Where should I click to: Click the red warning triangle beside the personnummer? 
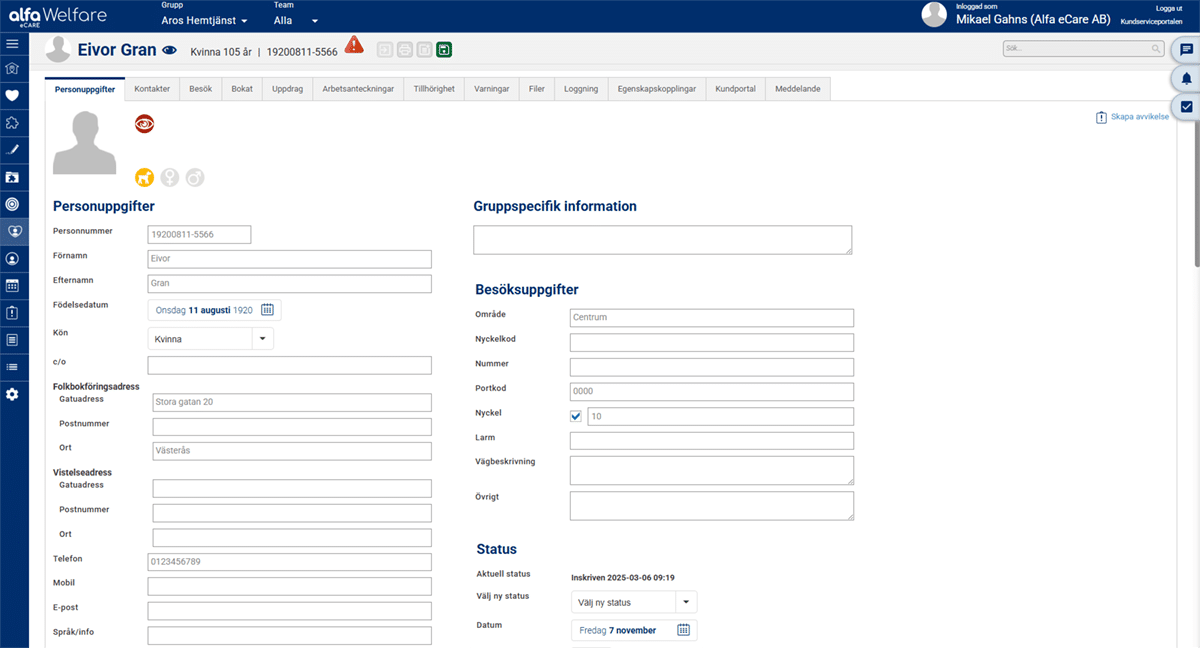(354, 45)
